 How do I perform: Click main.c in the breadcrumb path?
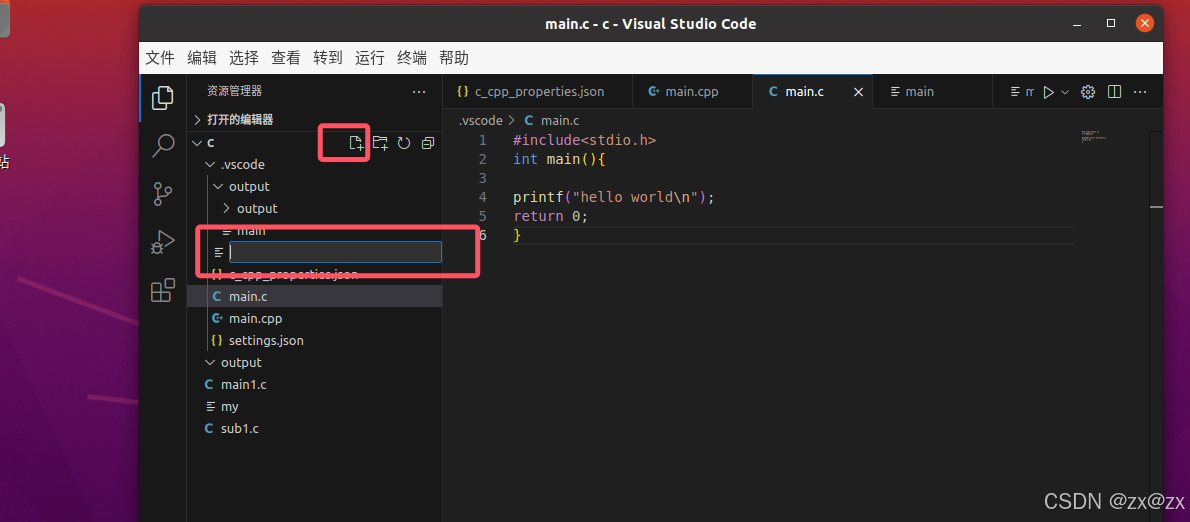pyautogui.click(x=561, y=121)
